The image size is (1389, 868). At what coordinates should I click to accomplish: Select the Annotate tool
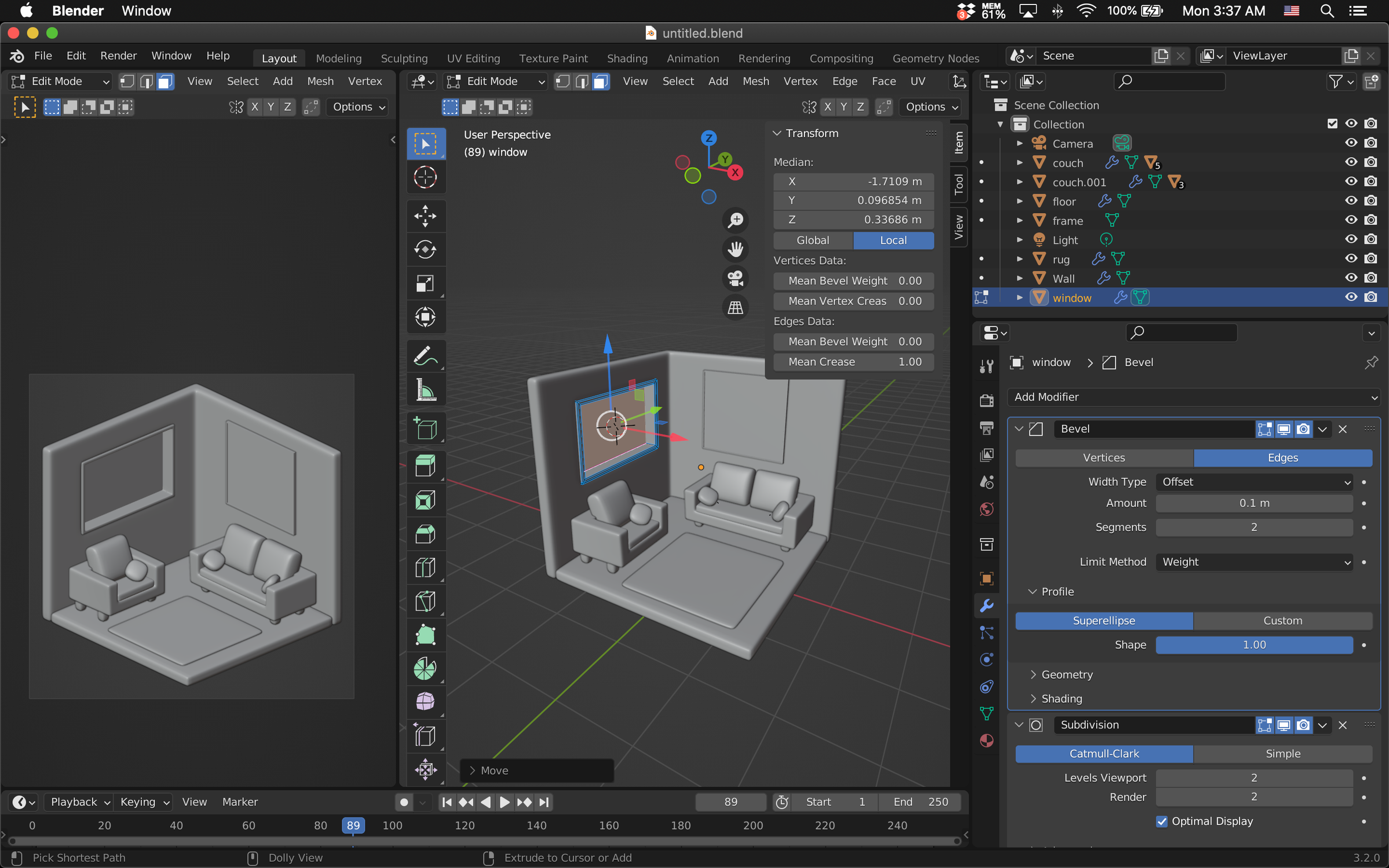(426, 356)
